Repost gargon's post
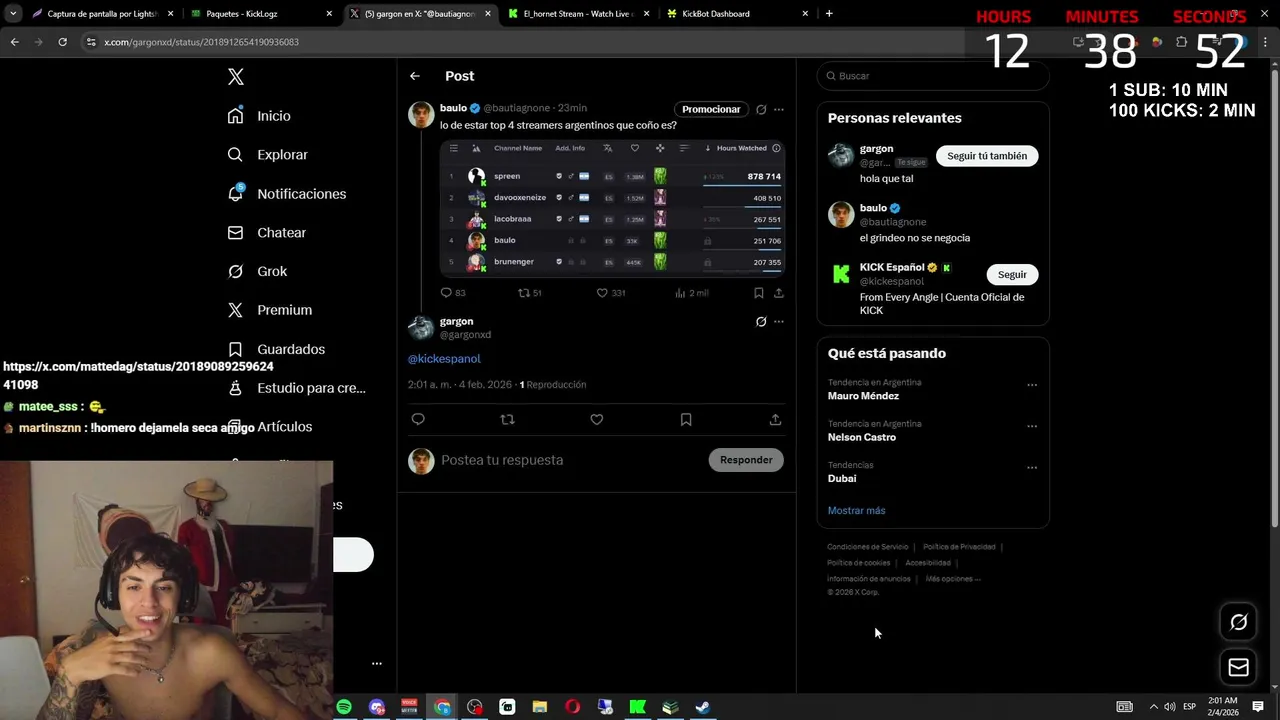 point(507,420)
